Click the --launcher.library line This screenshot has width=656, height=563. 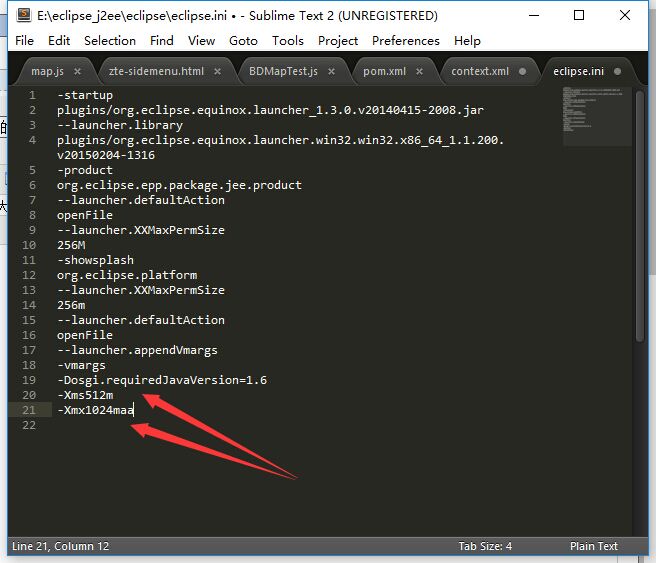pos(120,125)
